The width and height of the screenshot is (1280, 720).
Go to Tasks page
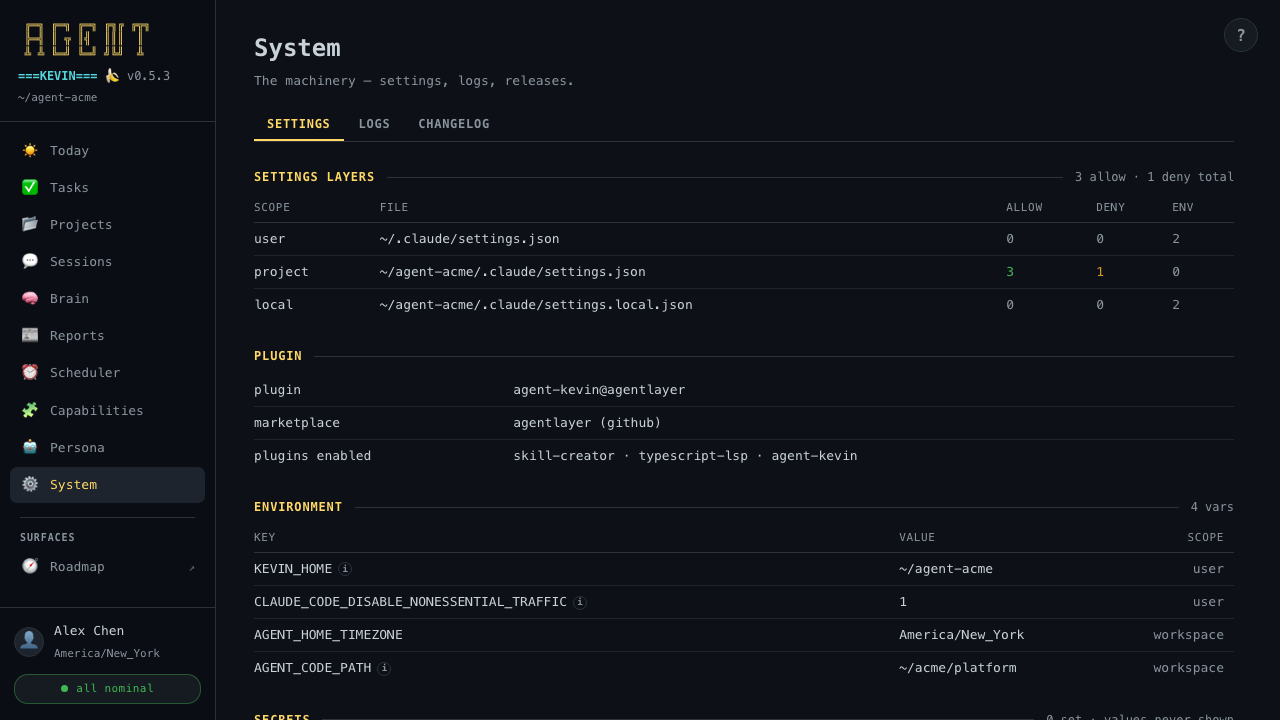pyautogui.click(x=107, y=187)
